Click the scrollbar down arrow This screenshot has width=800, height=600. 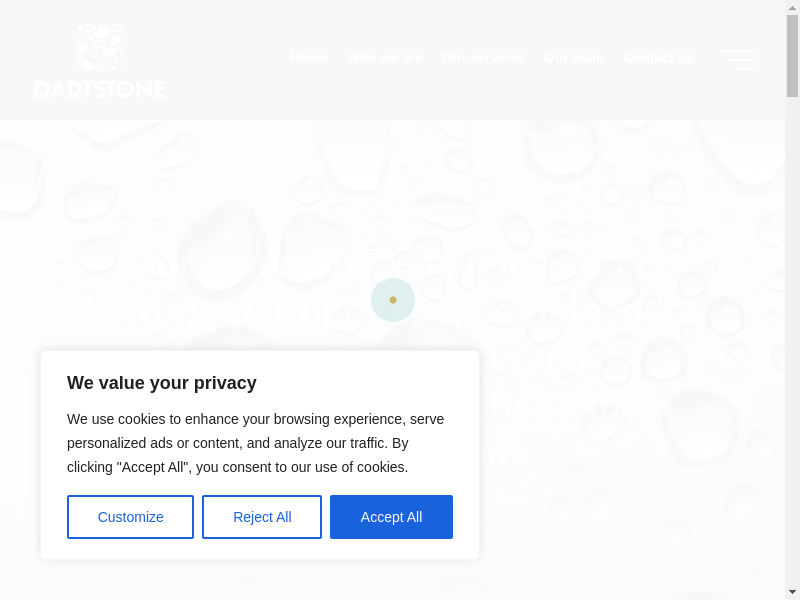(792, 592)
